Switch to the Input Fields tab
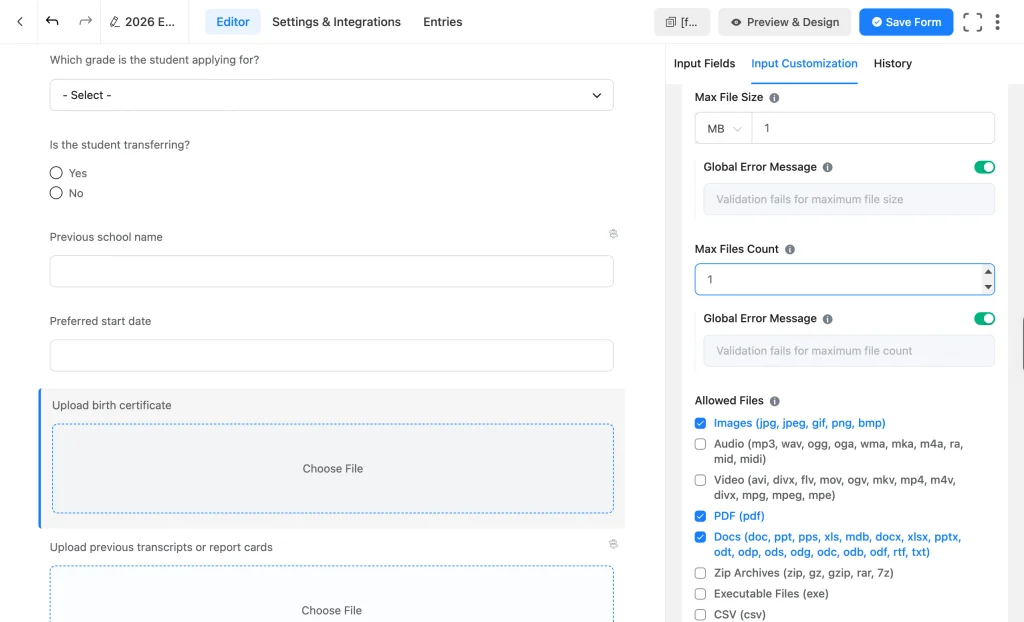 (704, 63)
